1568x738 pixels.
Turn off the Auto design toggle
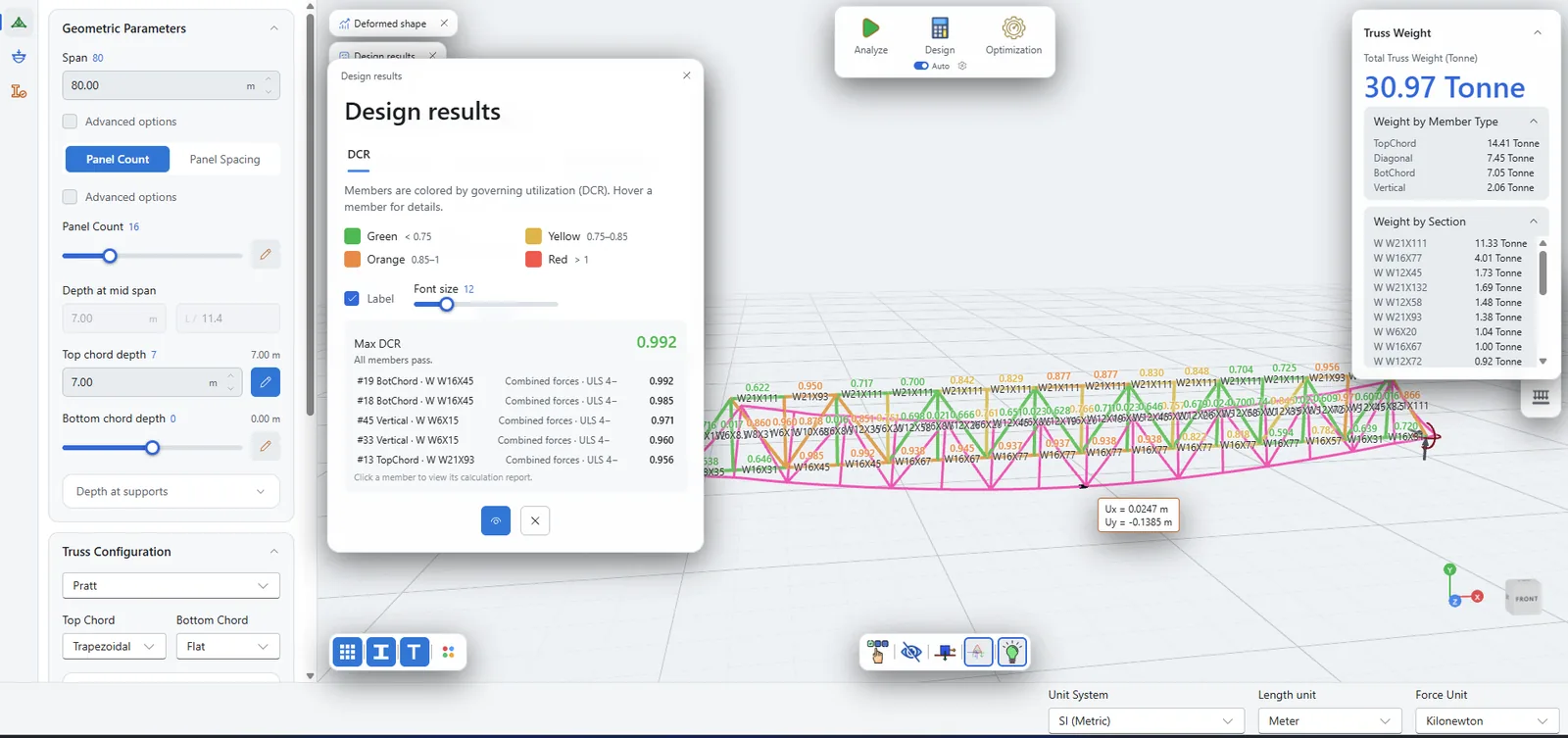[x=921, y=66]
